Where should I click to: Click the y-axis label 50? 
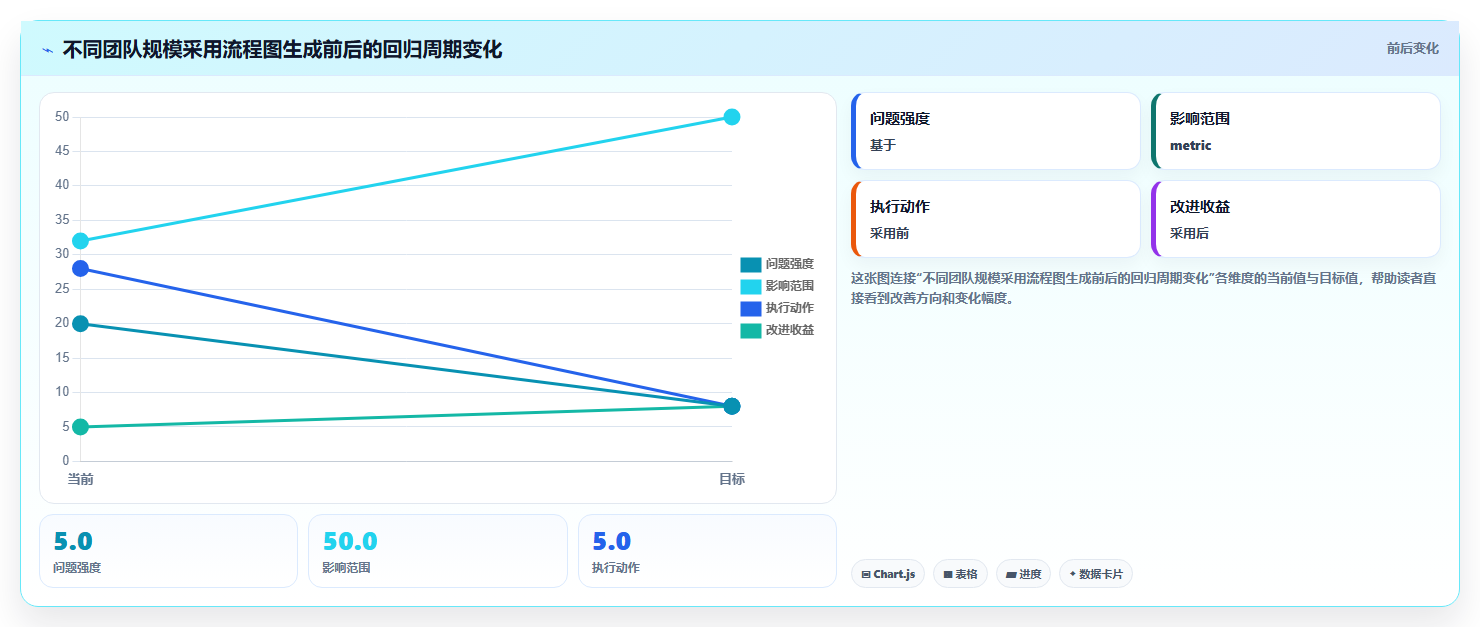[x=62, y=117]
